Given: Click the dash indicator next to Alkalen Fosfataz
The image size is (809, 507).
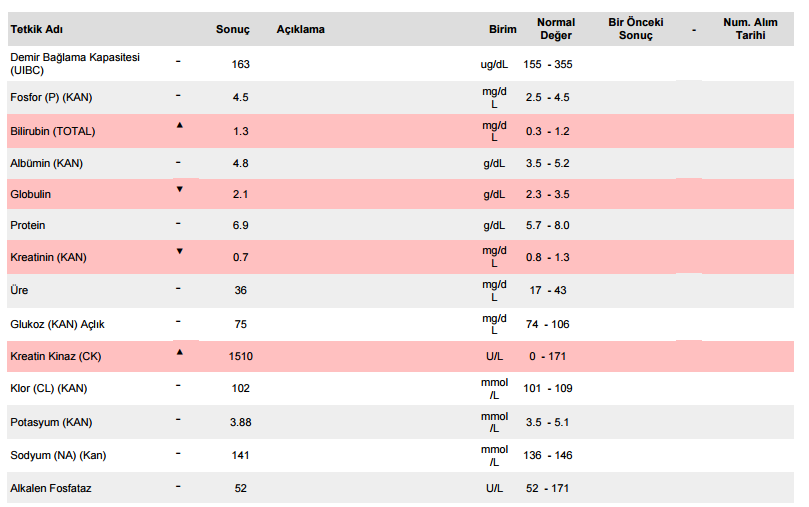Looking at the screenshot, I should pyautogui.click(x=178, y=486).
